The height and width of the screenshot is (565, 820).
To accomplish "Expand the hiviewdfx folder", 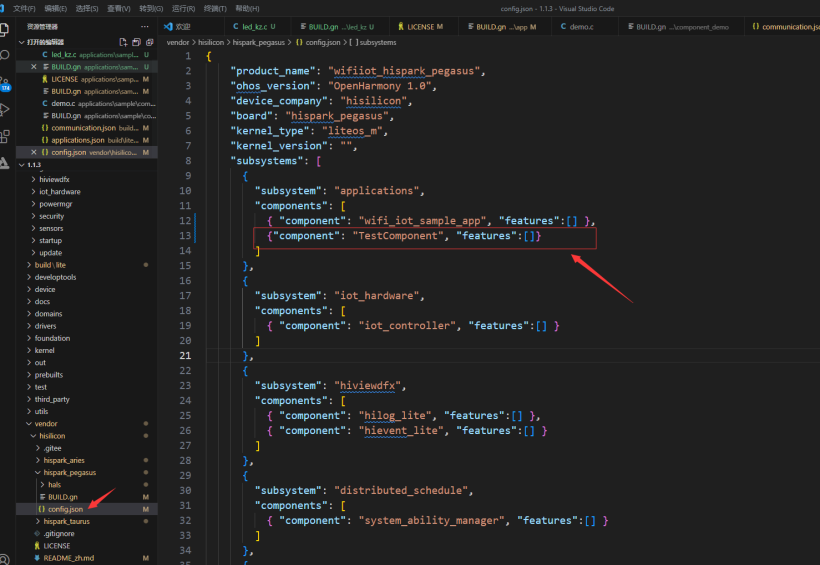I will point(54,179).
